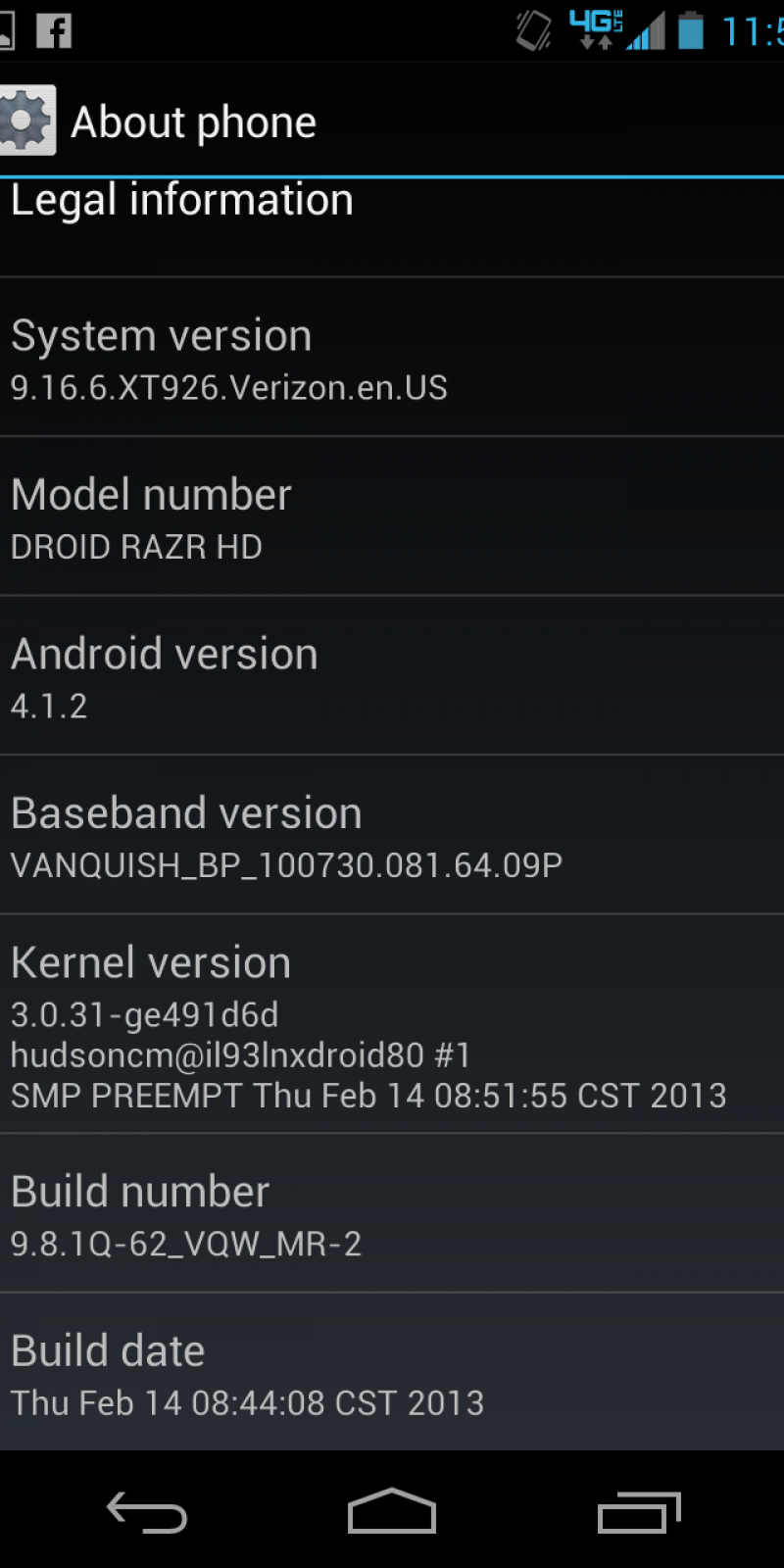Image resolution: width=784 pixels, height=1568 pixels.
Task: Tap the Back navigation button
Action: pyautogui.click(x=147, y=1511)
